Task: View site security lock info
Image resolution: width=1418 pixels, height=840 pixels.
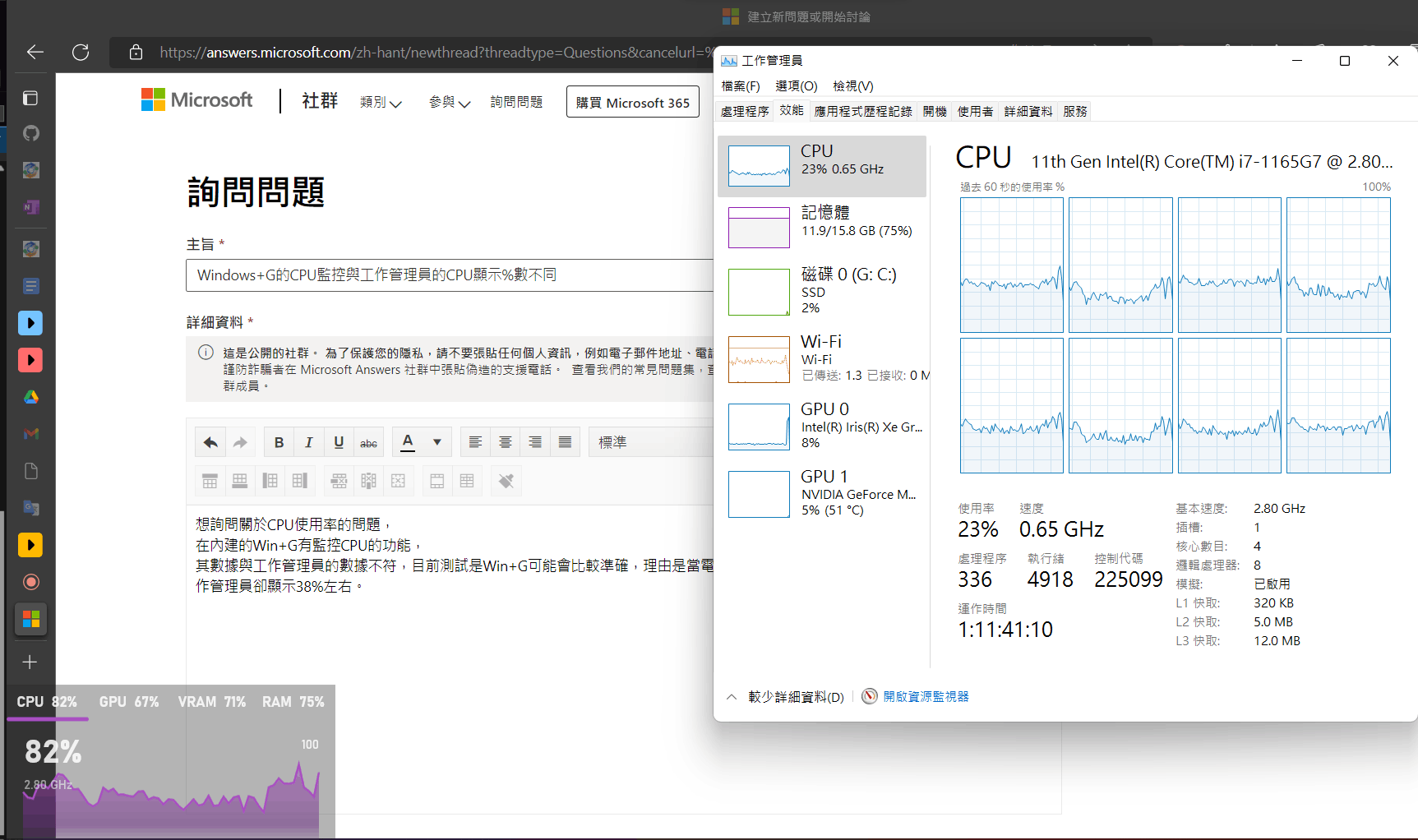Action: pos(136,53)
